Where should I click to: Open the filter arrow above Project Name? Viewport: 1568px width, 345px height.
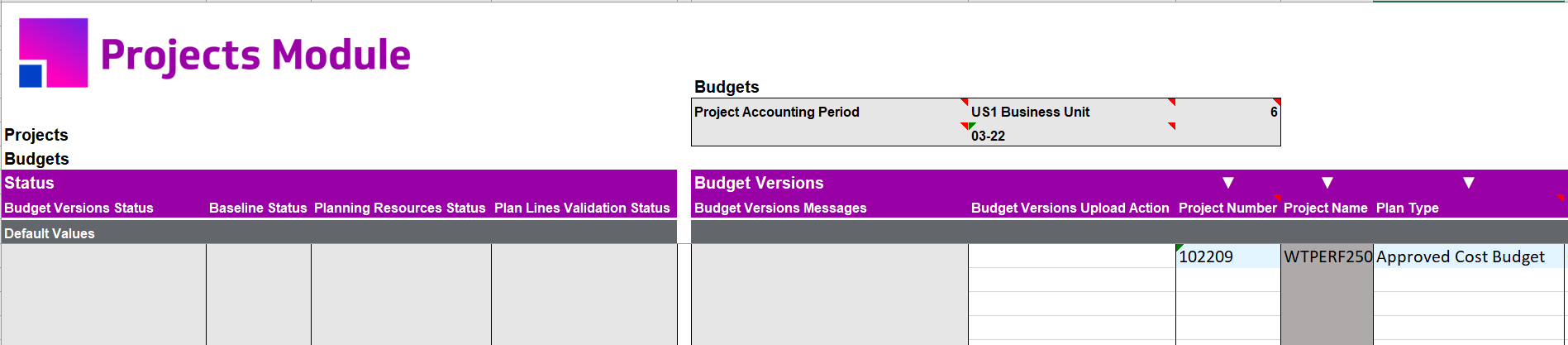click(x=1327, y=183)
